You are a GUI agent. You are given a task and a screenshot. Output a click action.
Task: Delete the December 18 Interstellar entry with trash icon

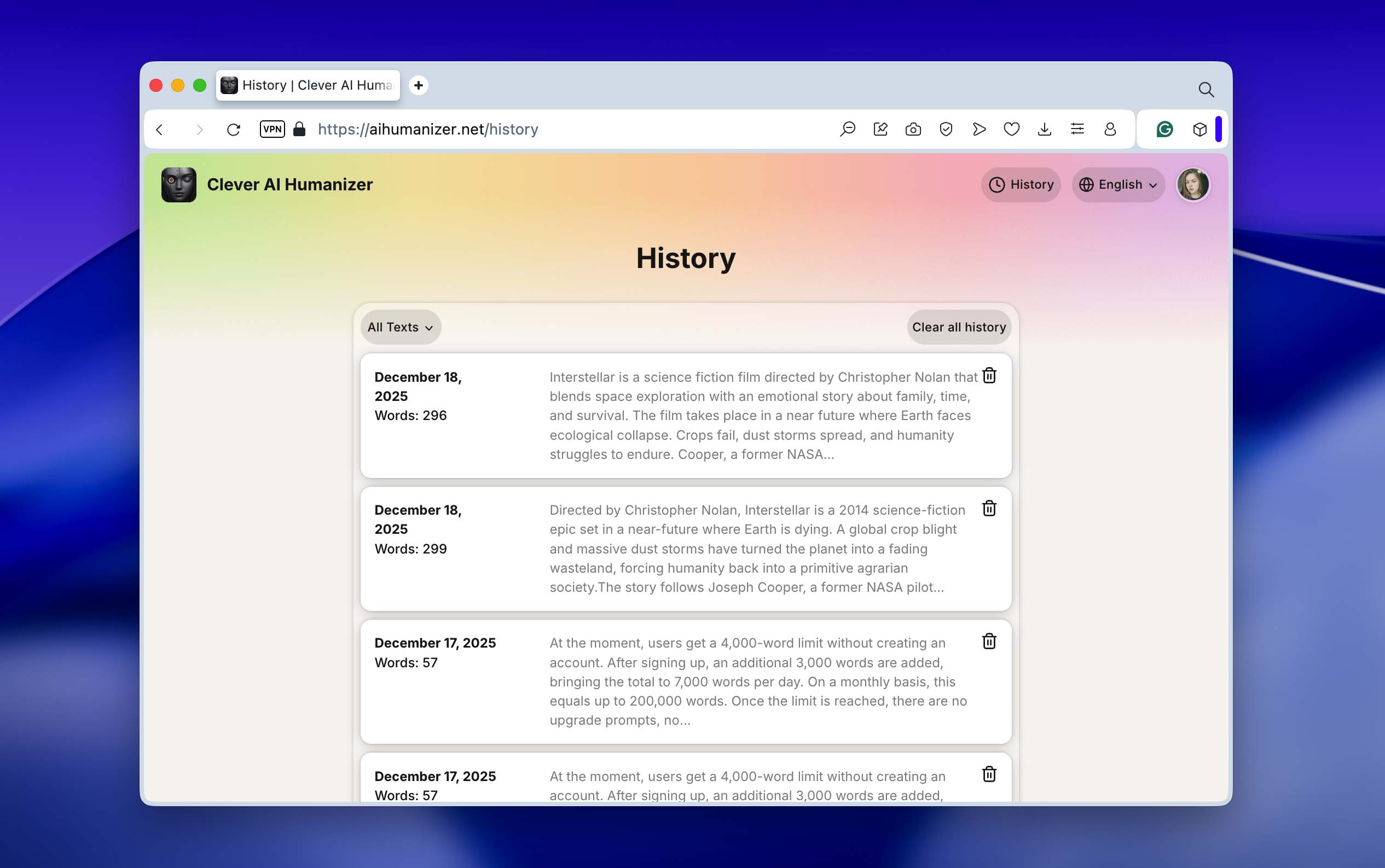[989, 376]
